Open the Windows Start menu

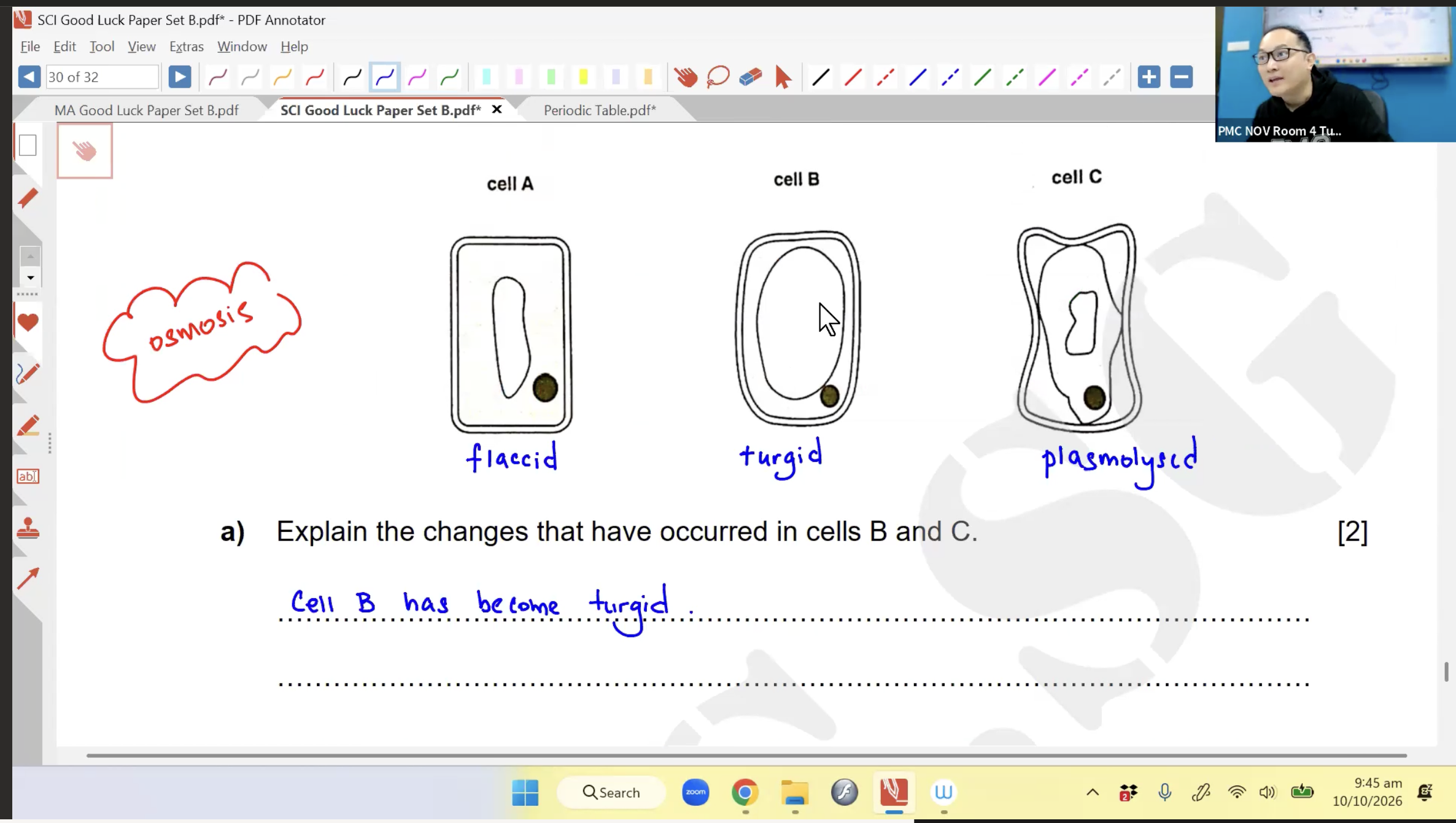click(525, 792)
